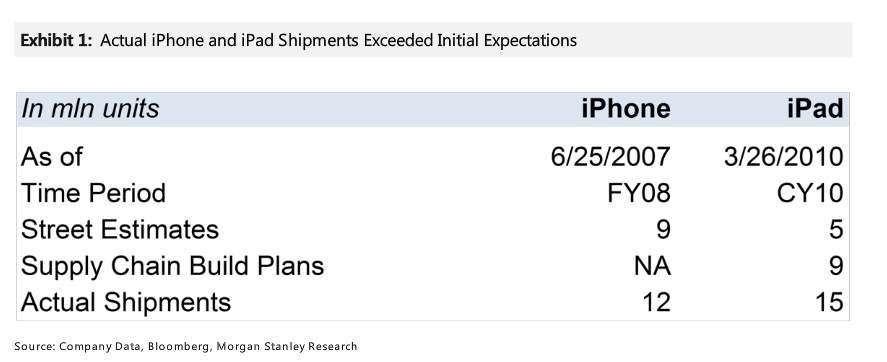Select the 'In mln units' header cell
The height and width of the screenshot is (362, 887).
[x=90, y=108]
